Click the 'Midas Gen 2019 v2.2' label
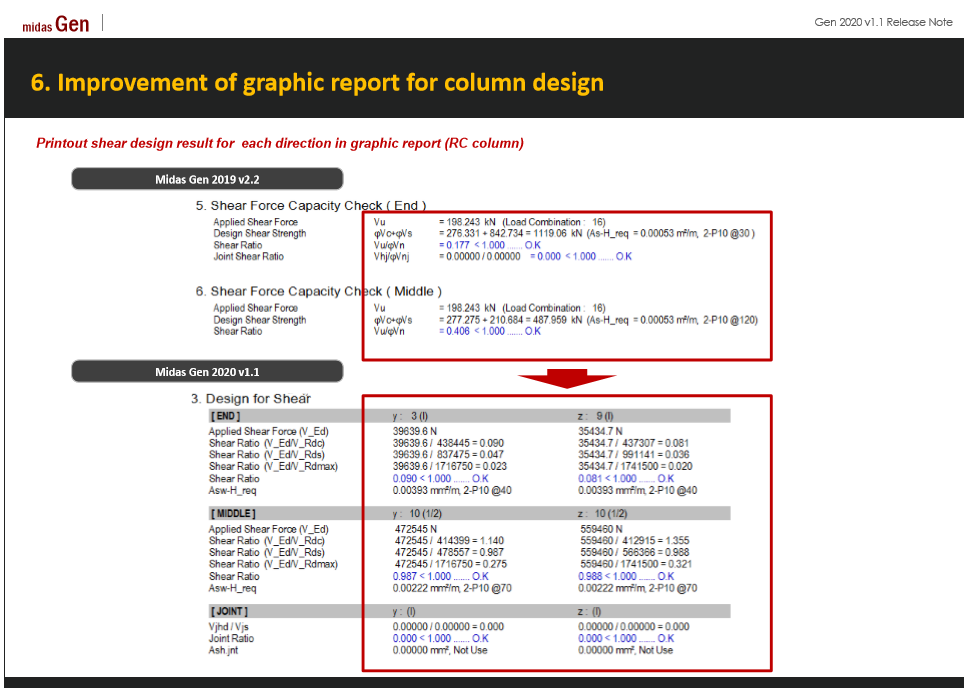Image resolution: width=969 pixels, height=694 pixels. (x=207, y=179)
